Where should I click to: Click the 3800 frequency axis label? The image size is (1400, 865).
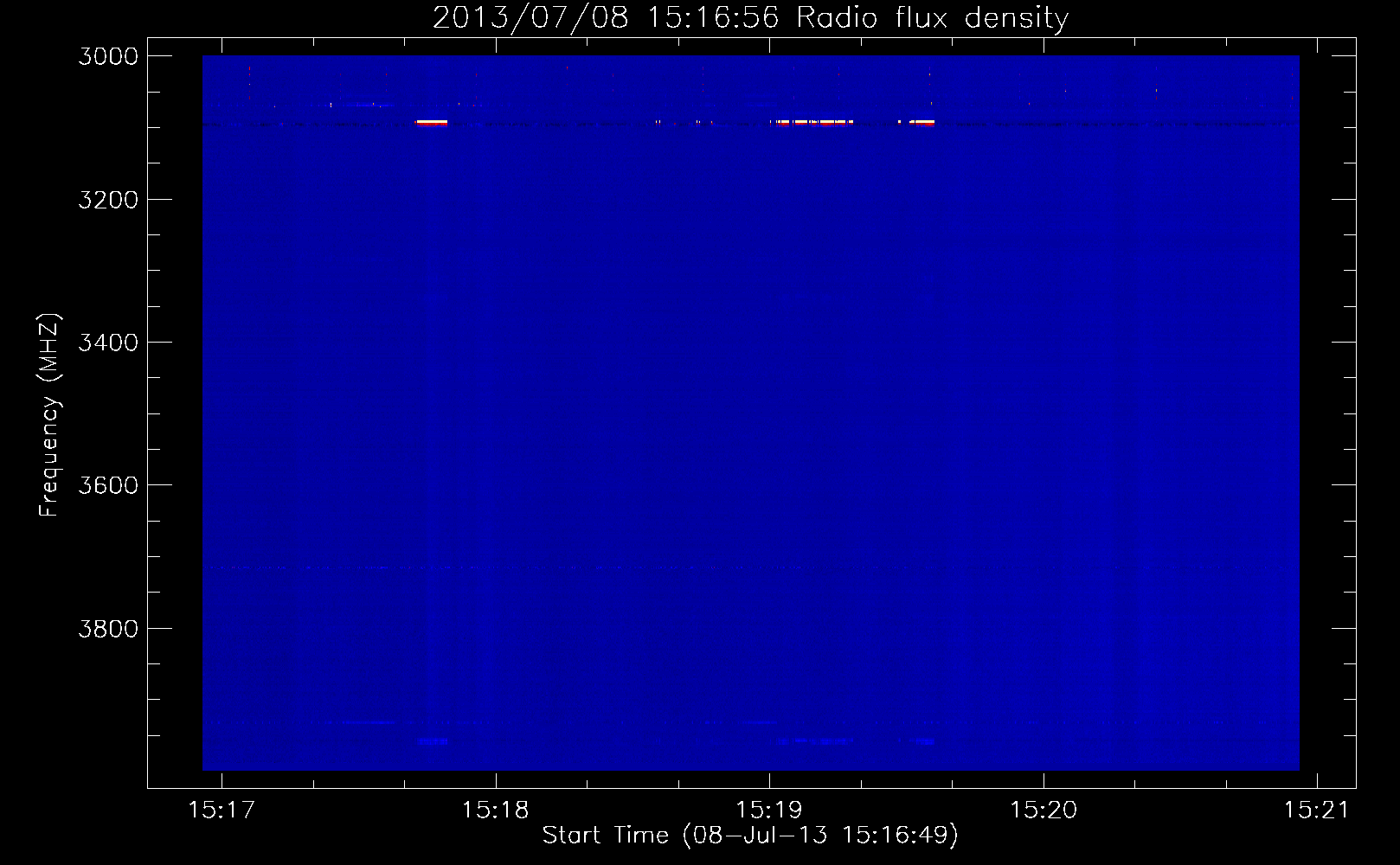(108, 629)
